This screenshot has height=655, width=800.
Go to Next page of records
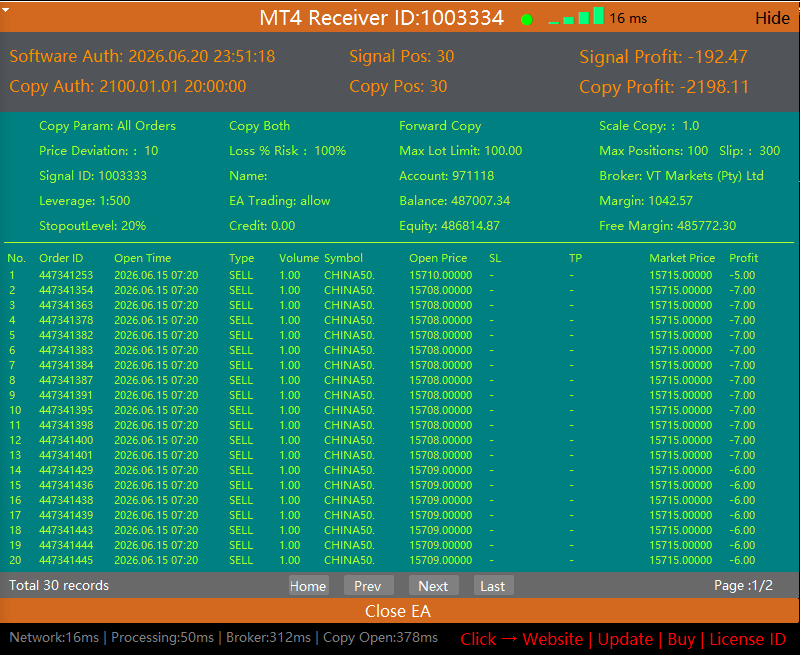click(x=433, y=586)
